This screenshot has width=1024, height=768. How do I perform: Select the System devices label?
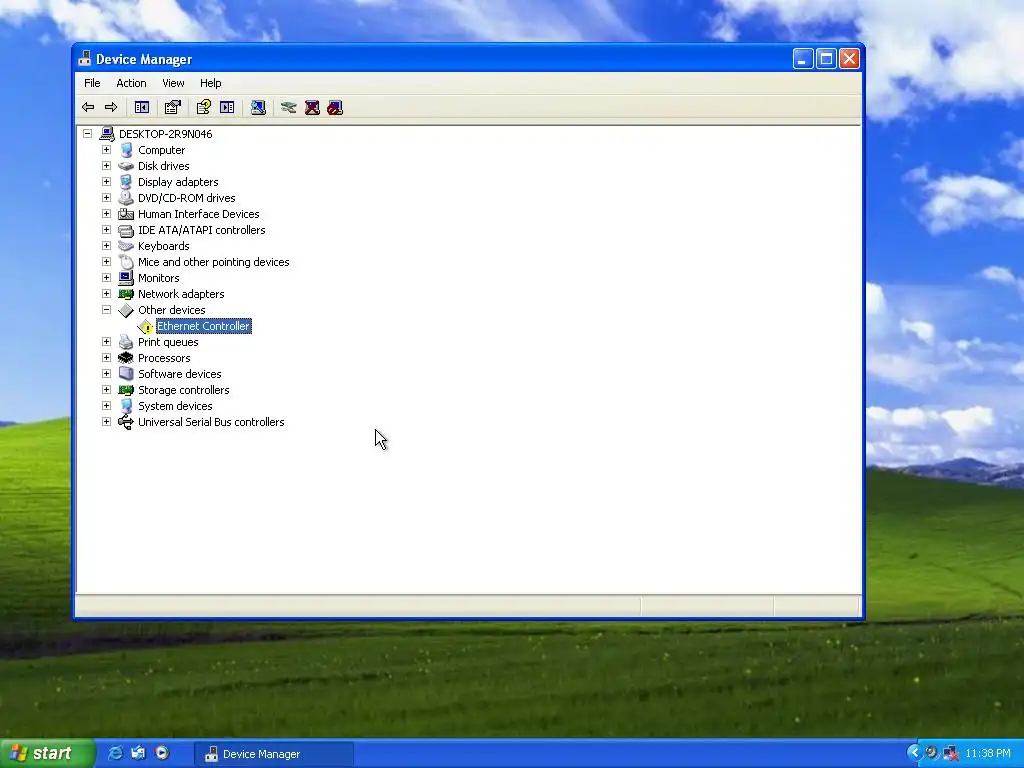(x=175, y=406)
